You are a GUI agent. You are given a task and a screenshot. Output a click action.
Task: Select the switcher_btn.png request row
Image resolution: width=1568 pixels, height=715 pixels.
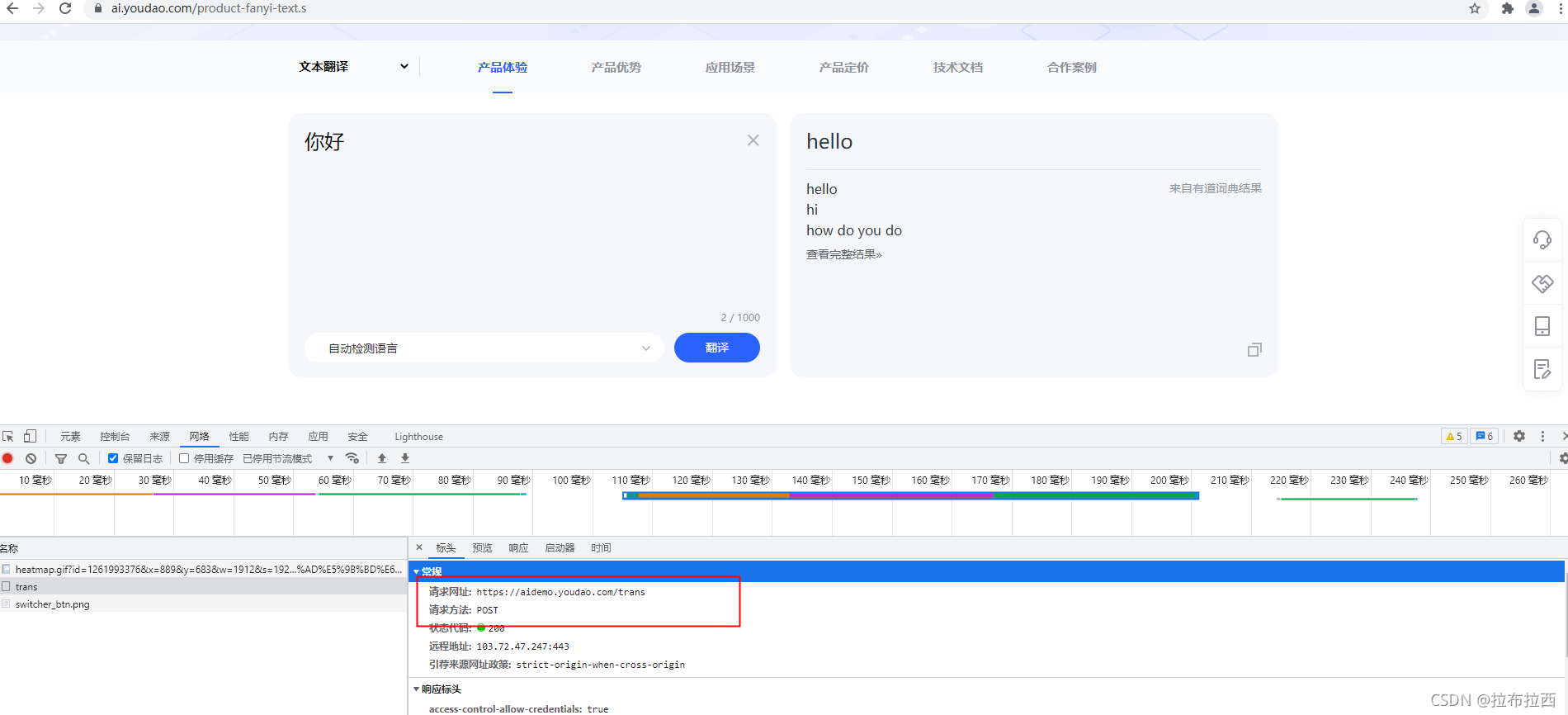pos(204,604)
